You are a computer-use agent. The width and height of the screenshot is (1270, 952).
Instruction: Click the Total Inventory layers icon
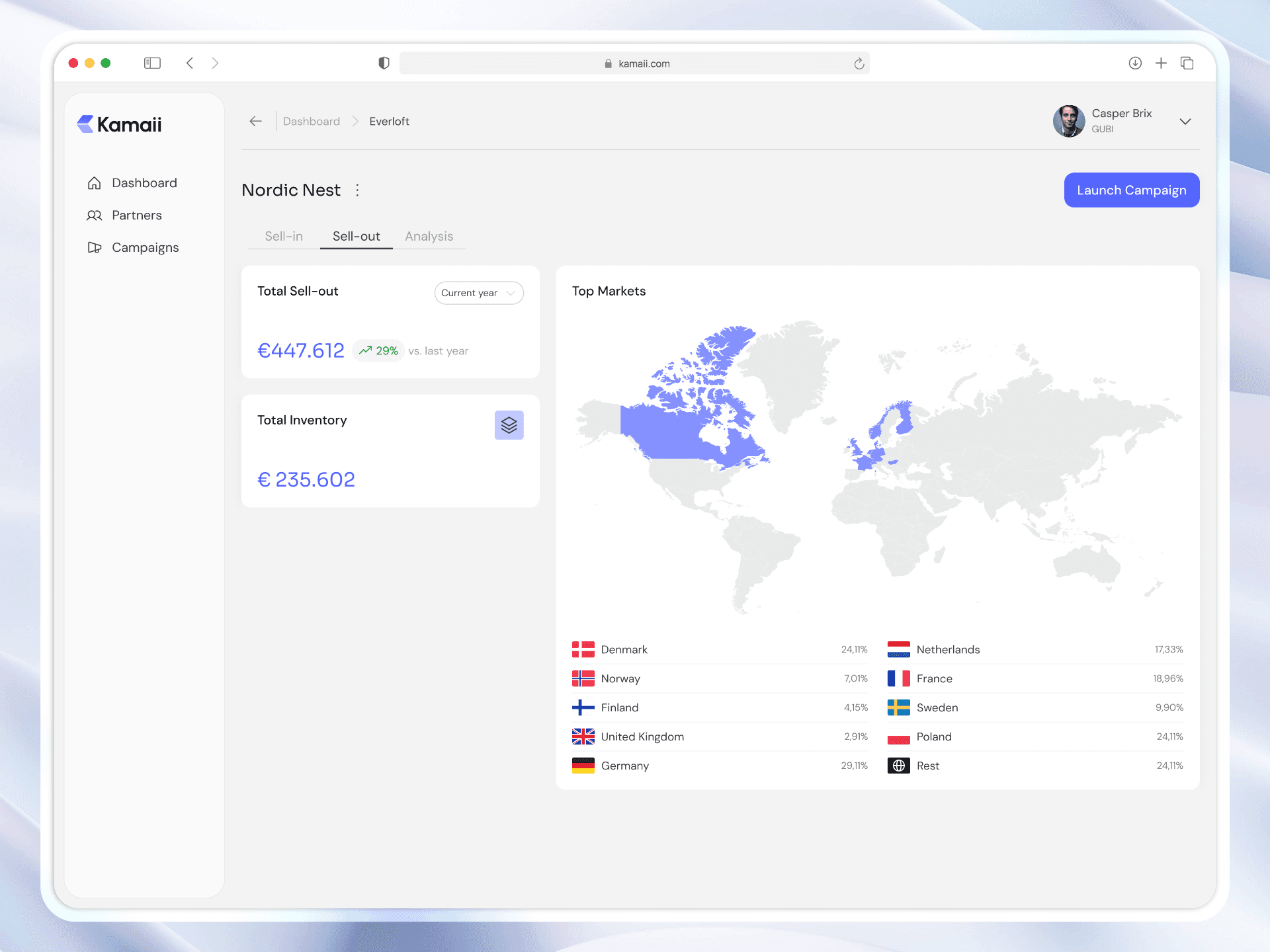[509, 425]
